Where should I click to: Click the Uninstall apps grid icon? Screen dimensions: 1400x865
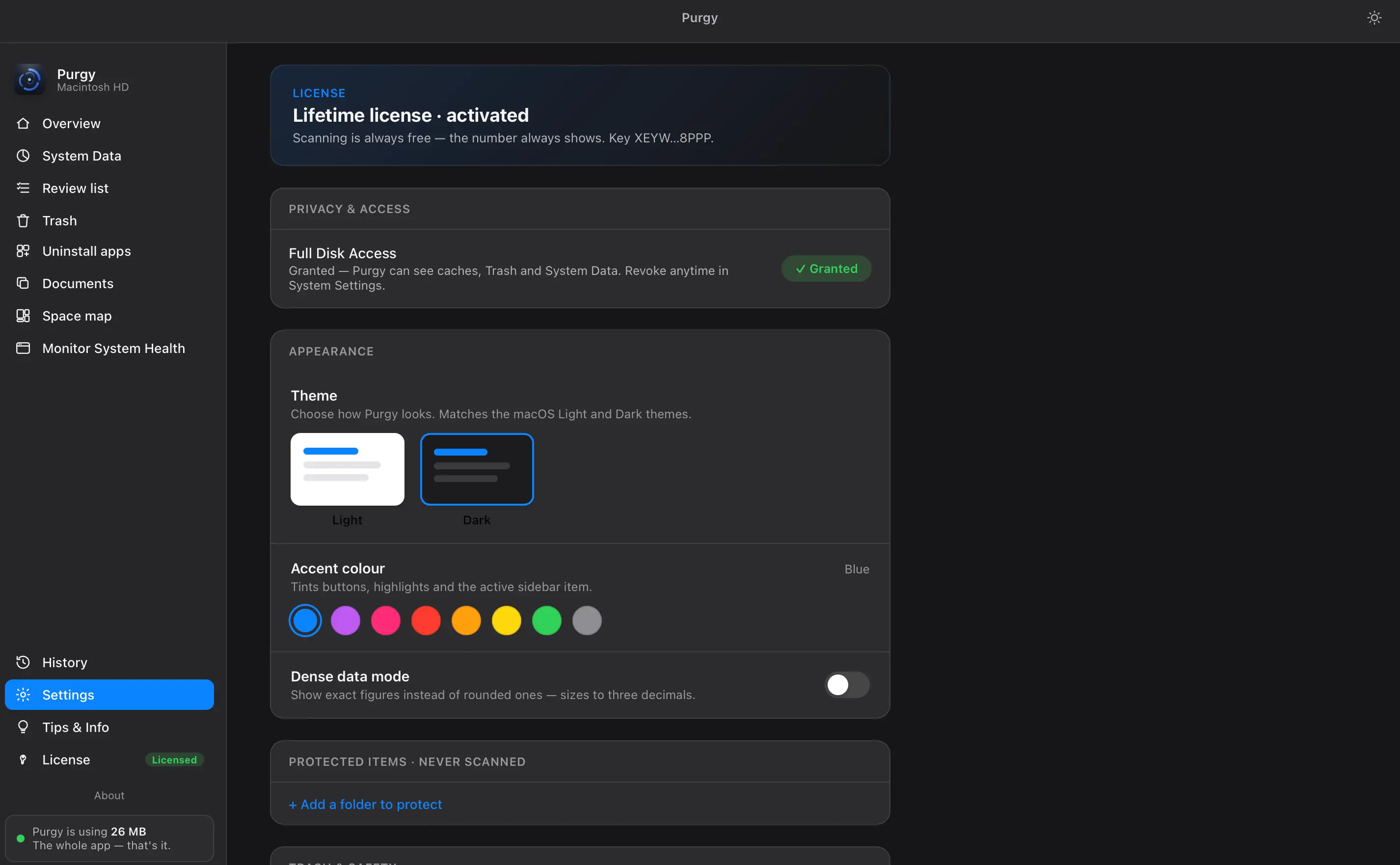23,251
